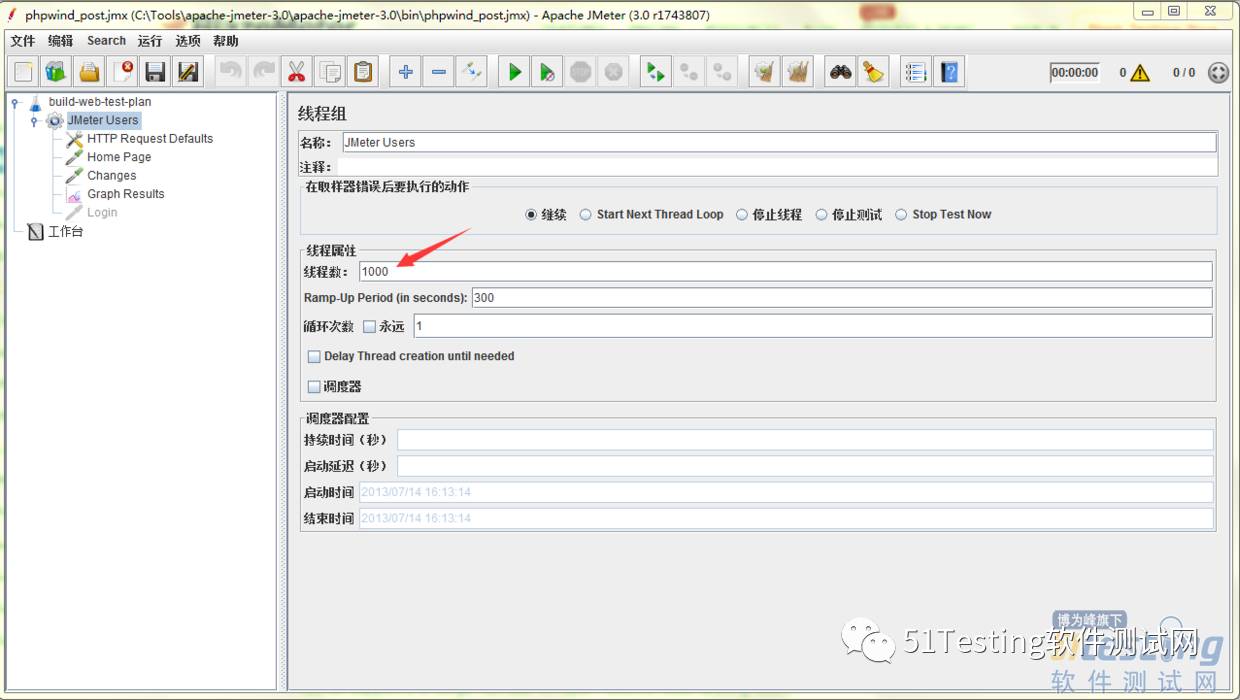This screenshot has height=700, width=1240.
Task: Click the Save As toolbar icon
Action: tap(188, 72)
